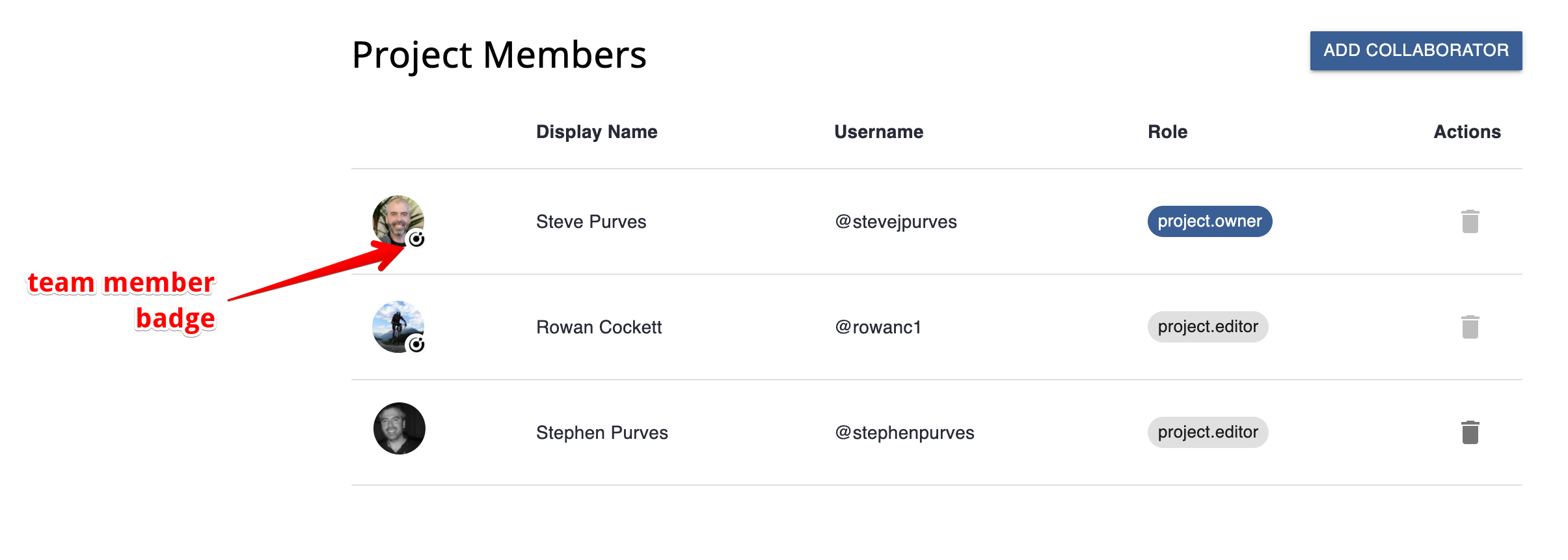Click team member badge on Steve Purves avatar
Image resolution: width=1568 pixels, height=560 pixels.
coord(416,239)
